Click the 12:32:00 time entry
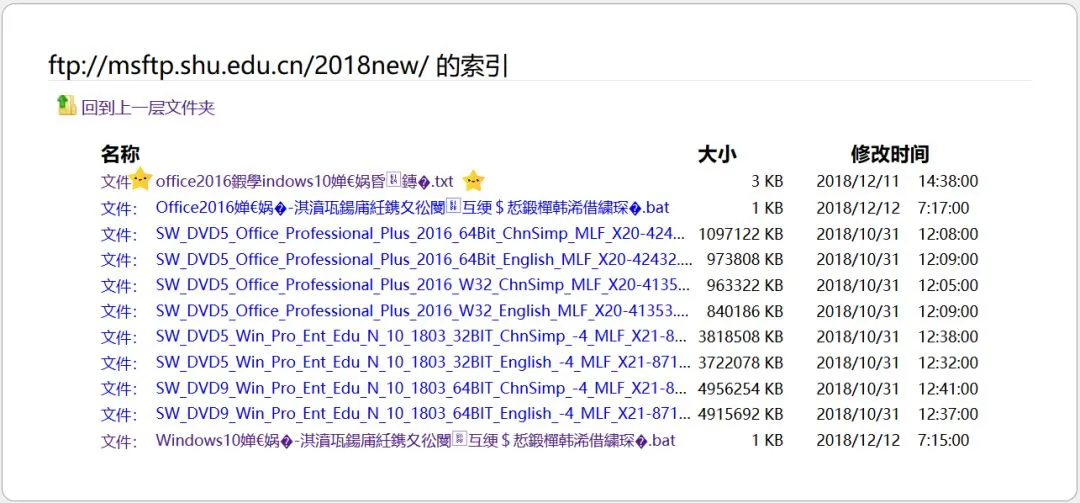1080x503 pixels. coord(948,363)
